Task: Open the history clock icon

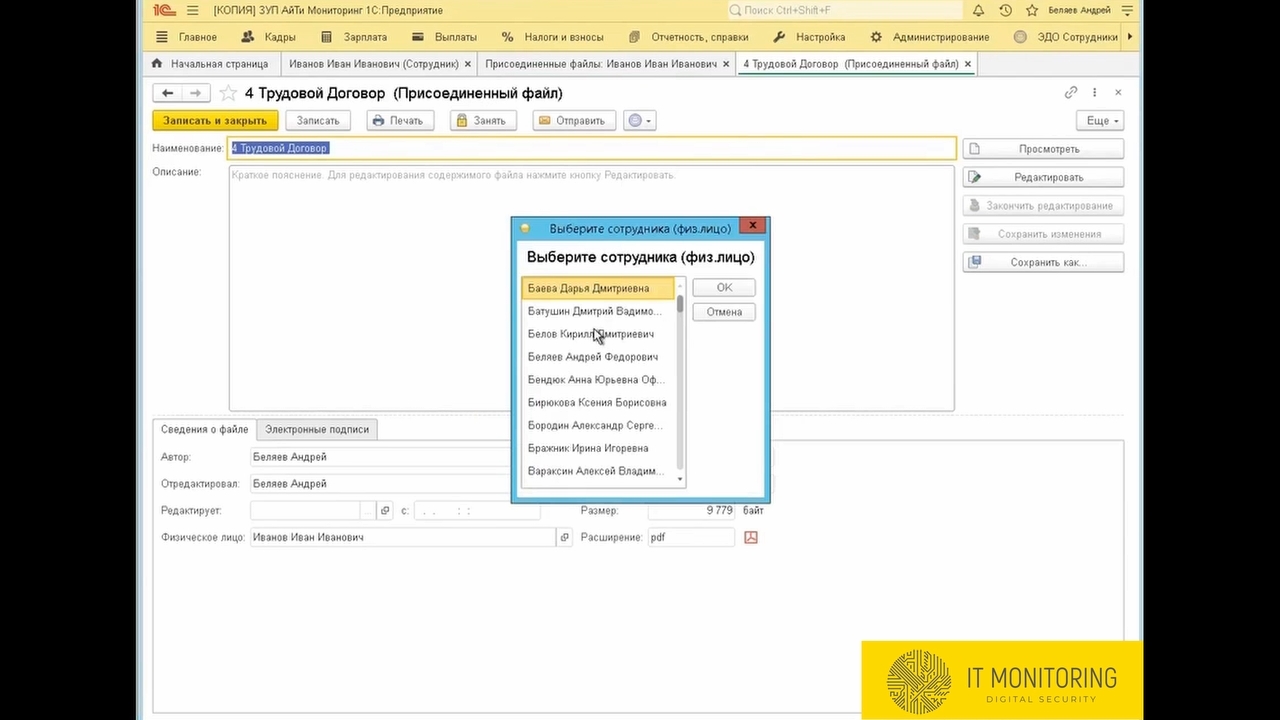Action: [x=1005, y=10]
